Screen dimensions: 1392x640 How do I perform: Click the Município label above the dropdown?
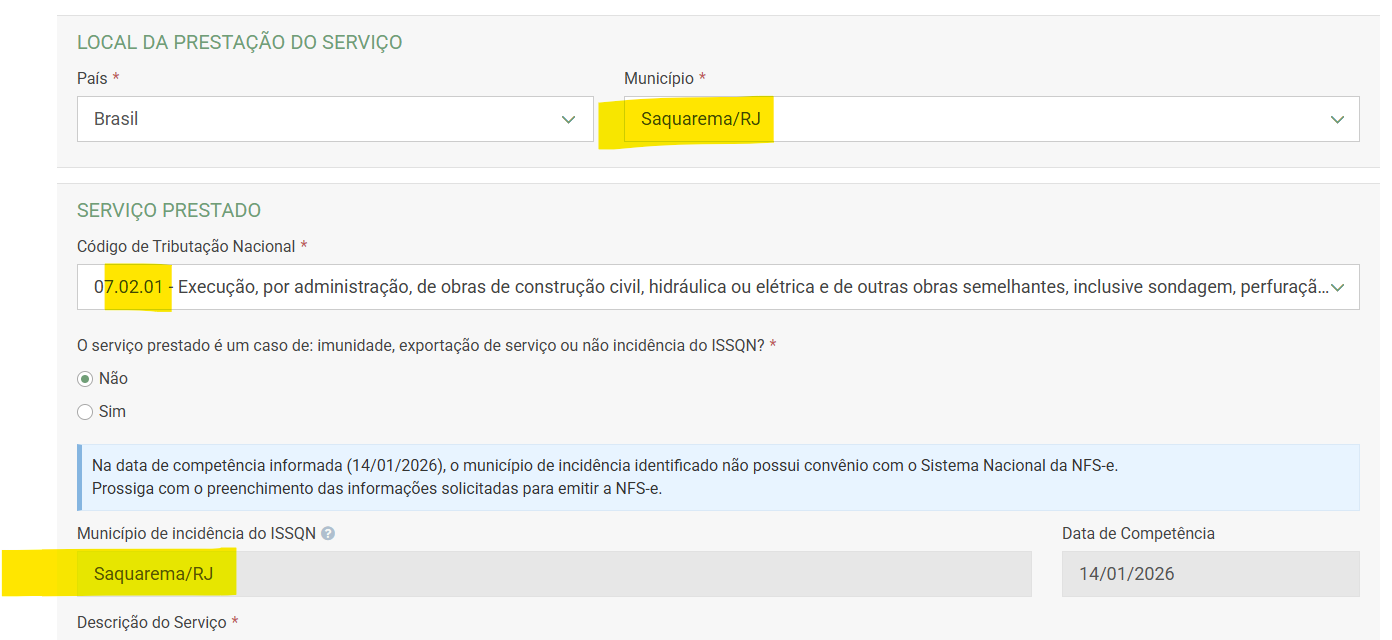pyautogui.click(x=658, y=78)
